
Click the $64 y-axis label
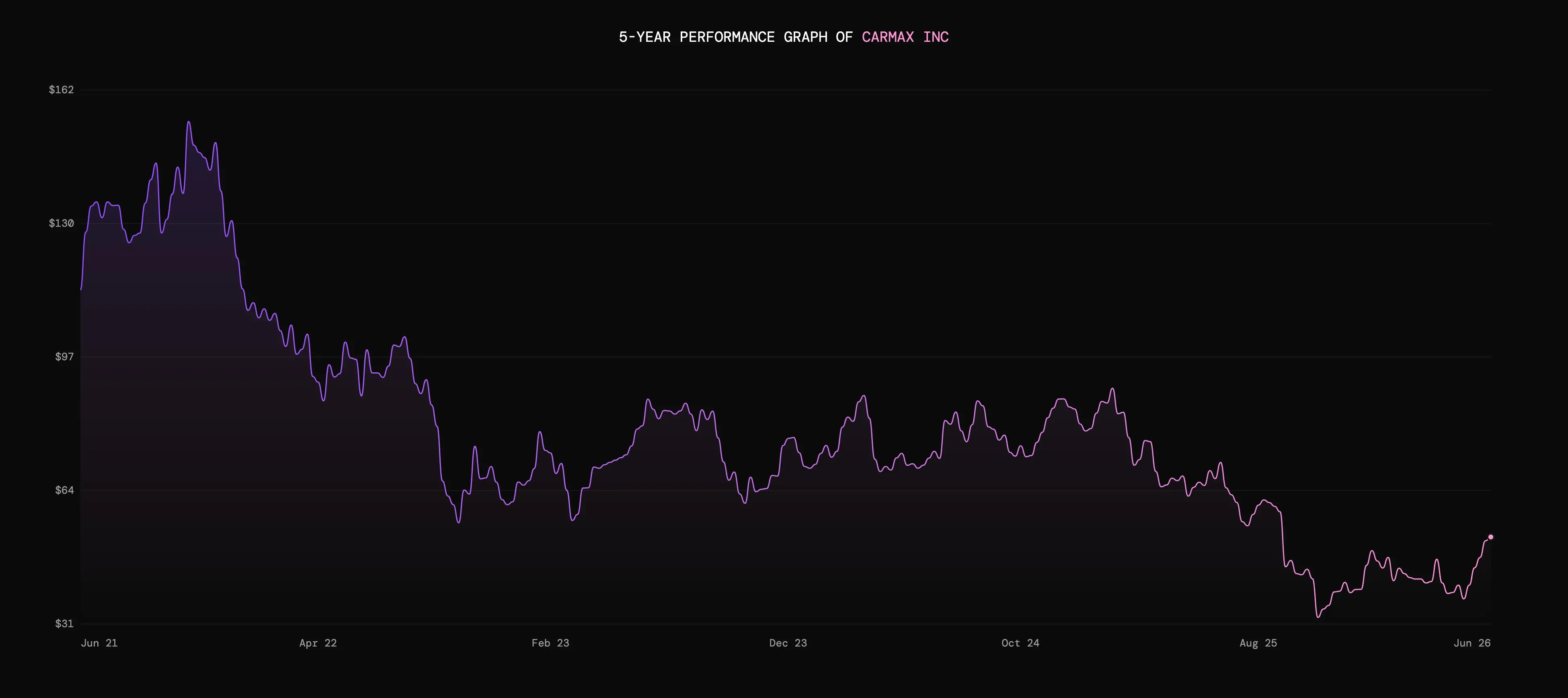[x=64, y=490]
